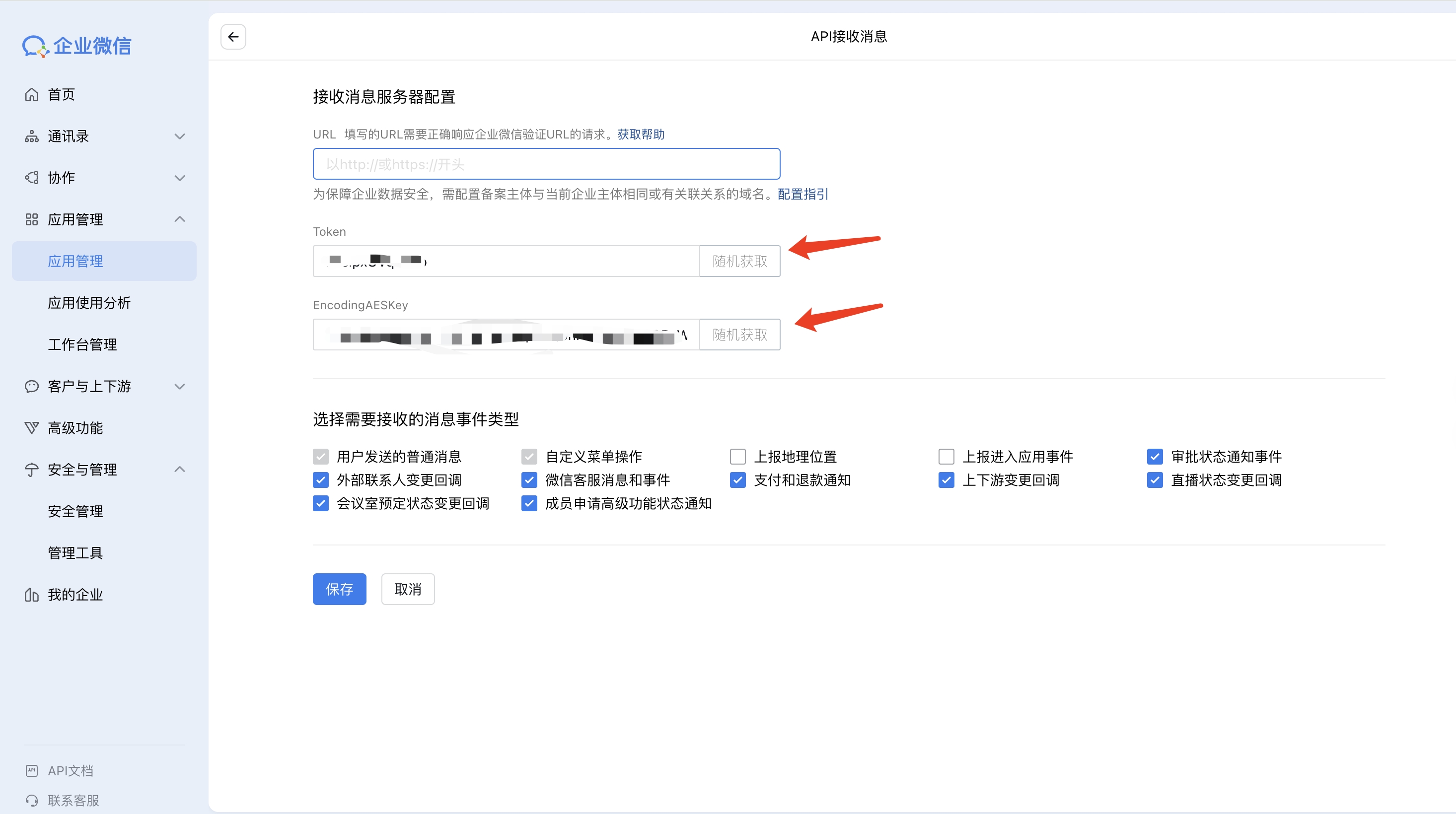
Task: Open 应用使用分析 in the sidebar
Action: [89, 302]
